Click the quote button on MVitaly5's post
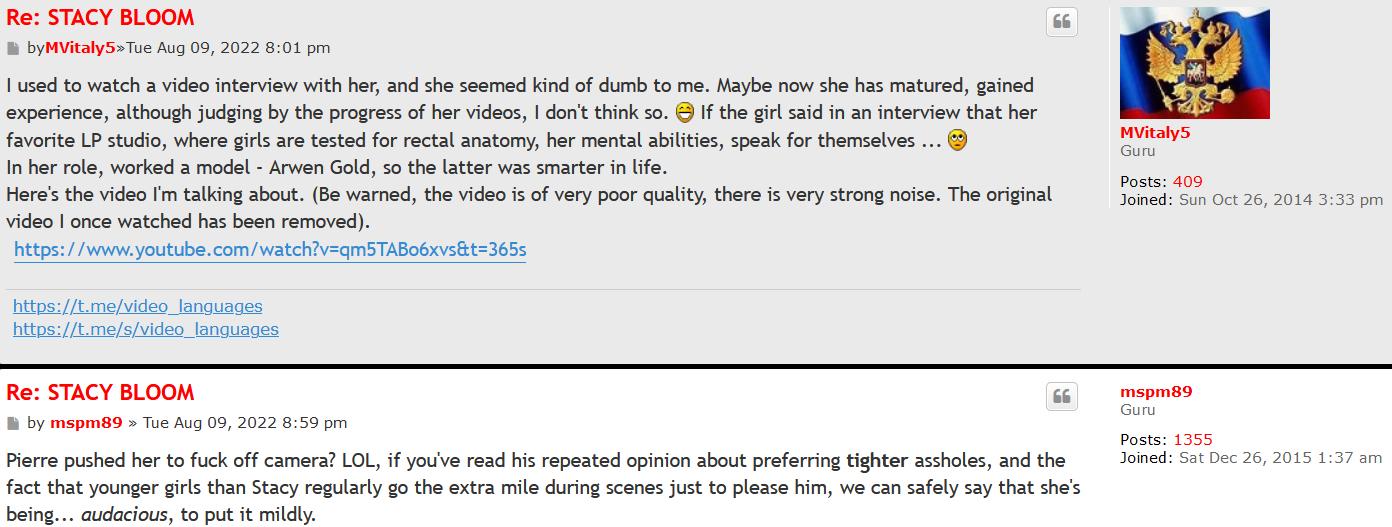 1062,22
